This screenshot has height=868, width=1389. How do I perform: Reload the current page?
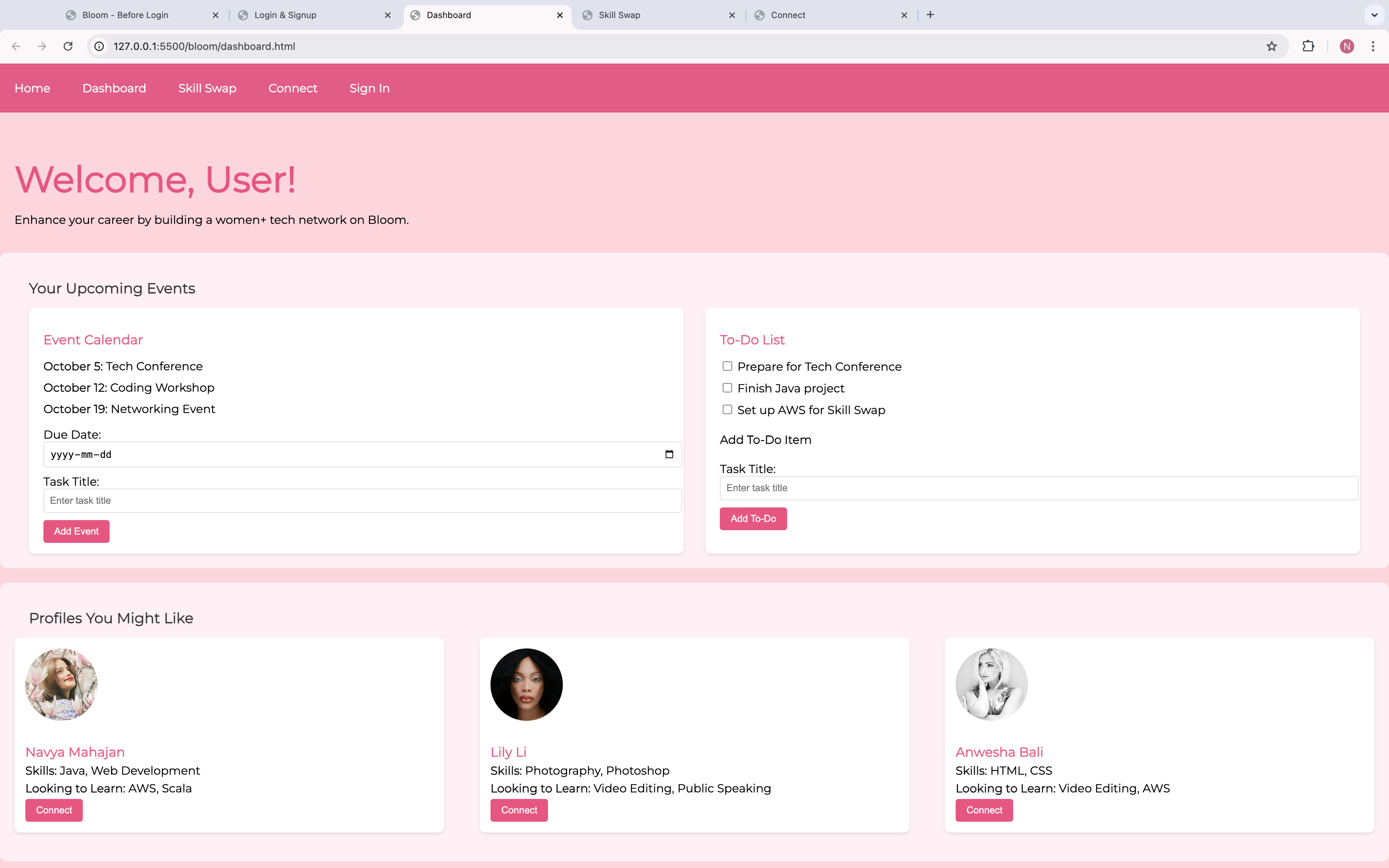(x=68, y=46)
